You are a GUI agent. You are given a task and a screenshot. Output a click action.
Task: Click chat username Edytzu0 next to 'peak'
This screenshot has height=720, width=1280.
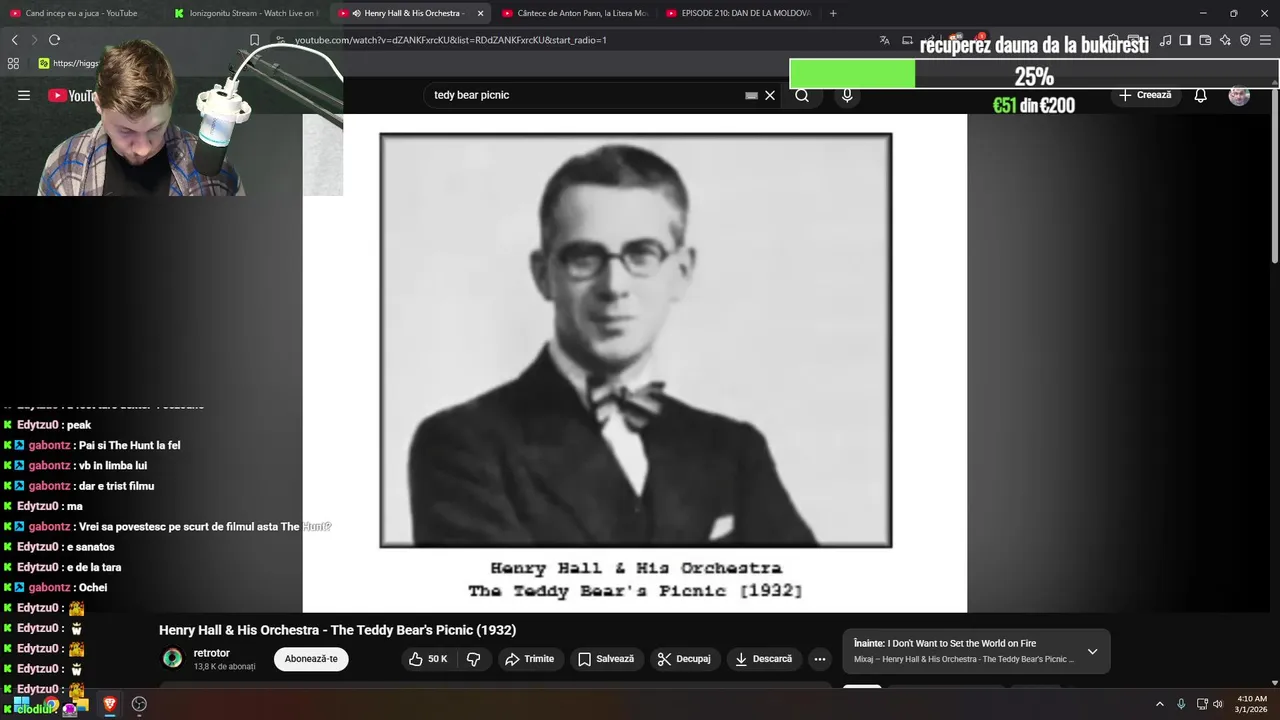pos(39,425)
